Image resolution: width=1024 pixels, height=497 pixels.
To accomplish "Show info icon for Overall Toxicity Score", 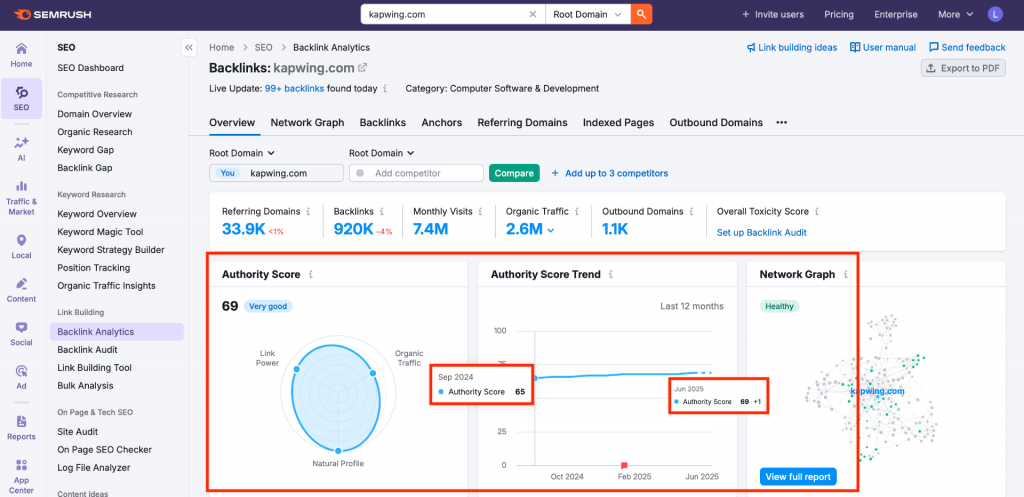I will coord(817,212).
